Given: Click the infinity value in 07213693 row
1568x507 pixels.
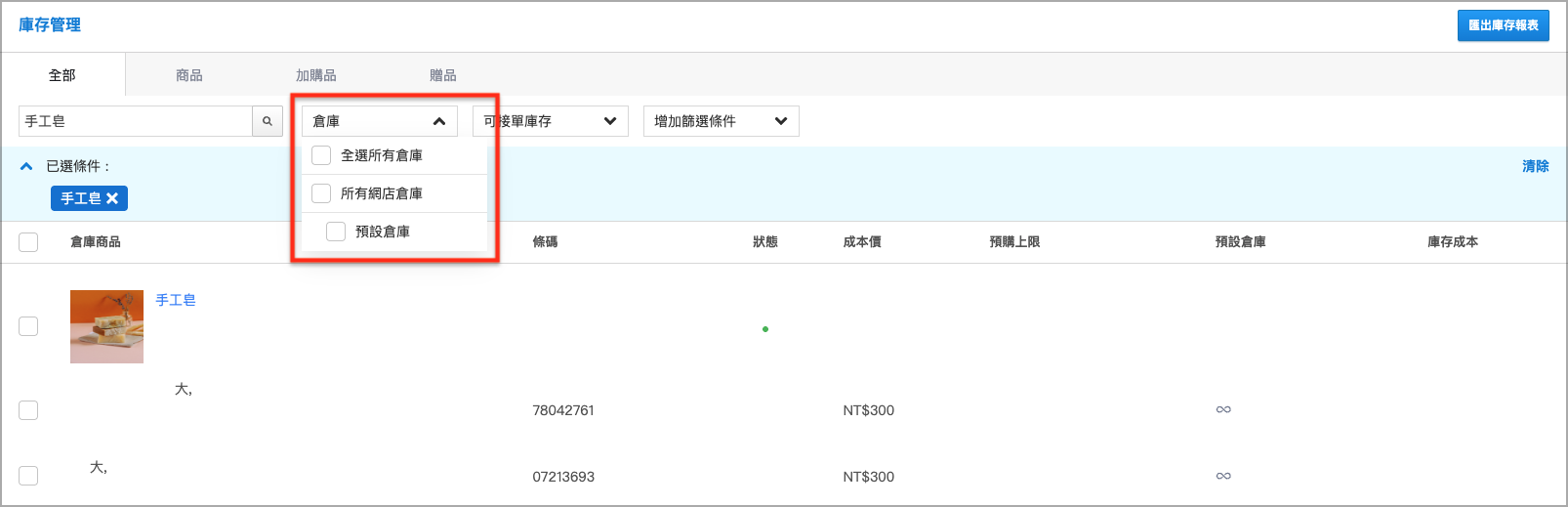Looking at the screenshot, I should point(1223,476).
